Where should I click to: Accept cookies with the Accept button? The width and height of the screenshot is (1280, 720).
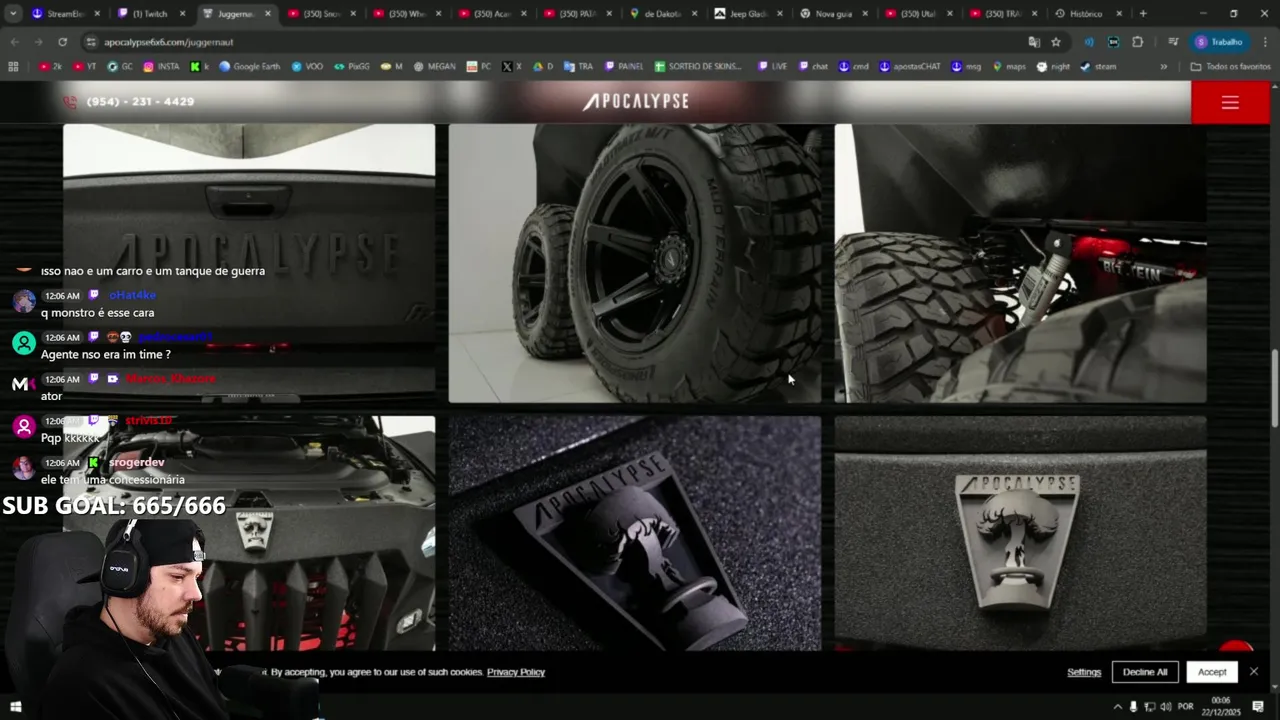tap(1212, 672)
